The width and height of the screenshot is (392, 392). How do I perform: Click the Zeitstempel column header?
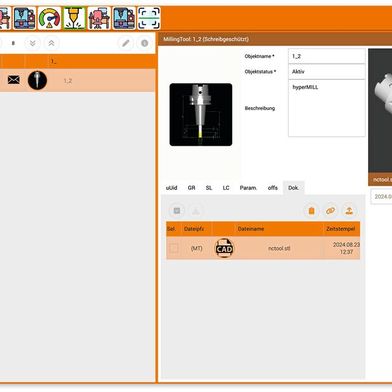[x=340, y=229]
